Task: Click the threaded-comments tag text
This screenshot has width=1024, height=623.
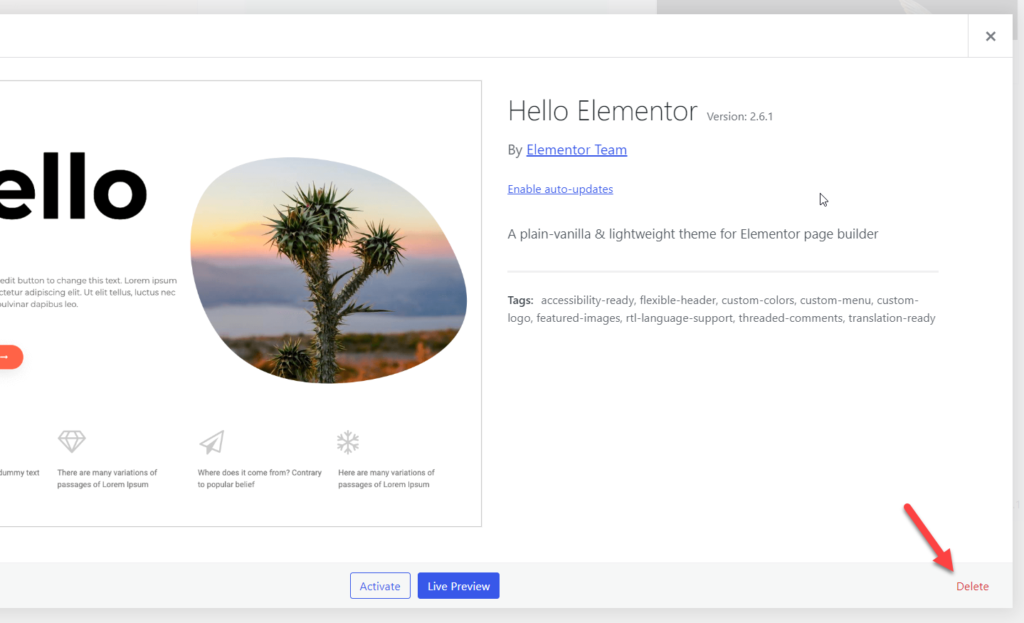Action: tap(790, 318)
